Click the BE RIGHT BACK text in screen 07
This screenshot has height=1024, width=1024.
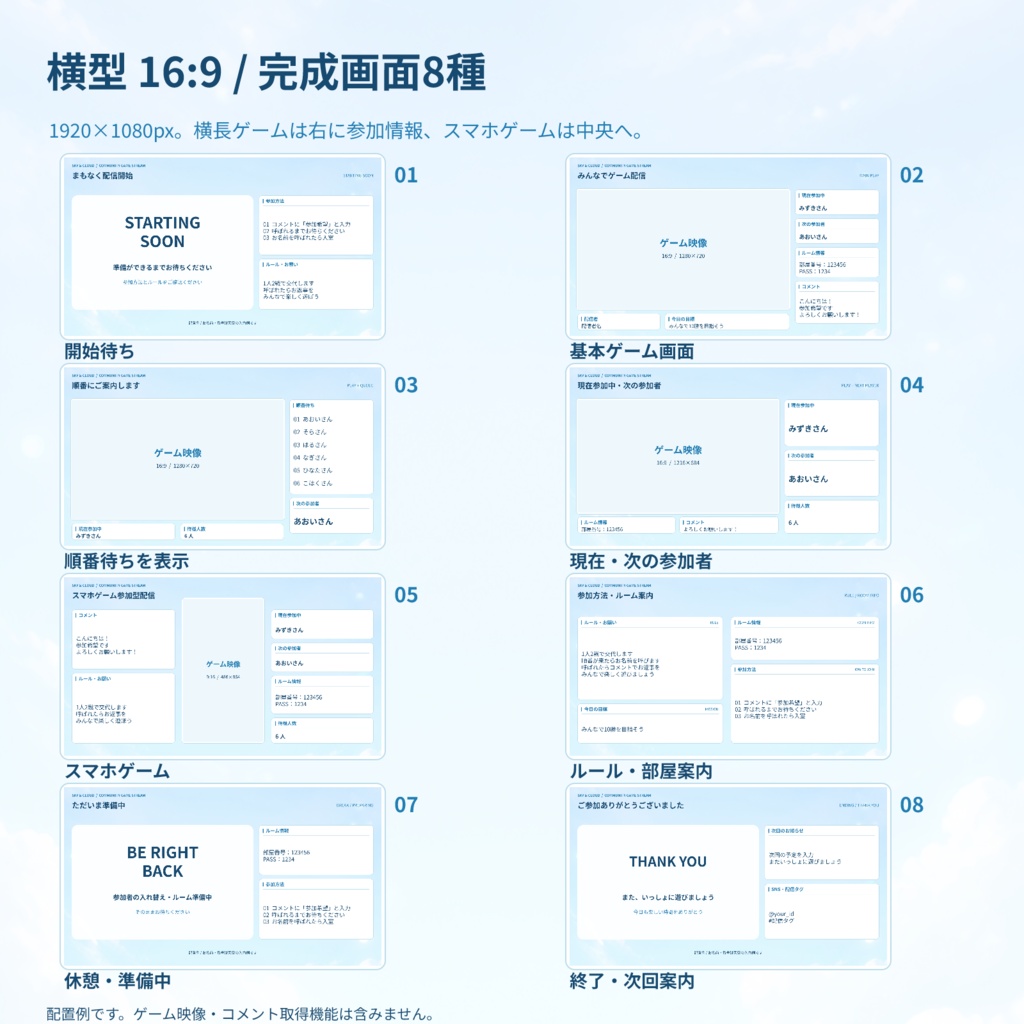pyautogui.click(x=163, y=861)
